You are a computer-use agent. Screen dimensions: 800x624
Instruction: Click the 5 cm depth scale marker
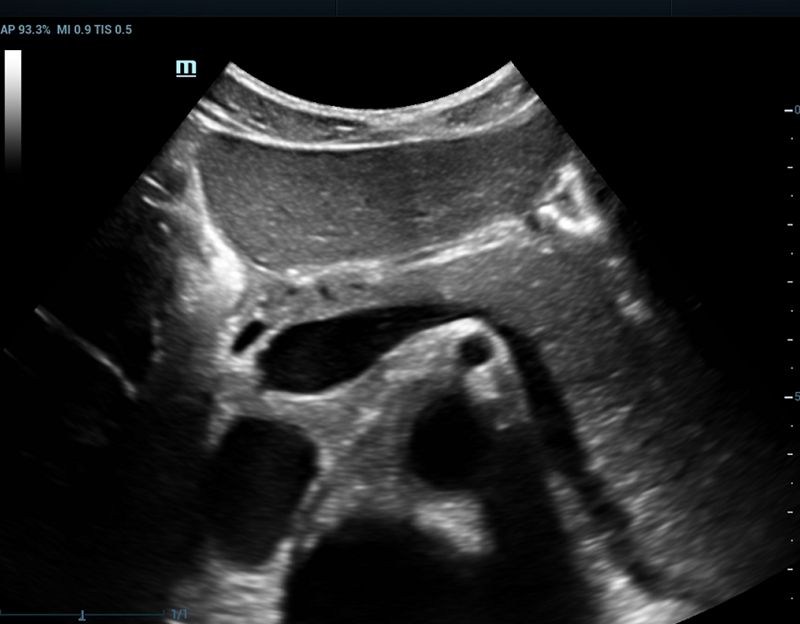[x=792, y=397]
